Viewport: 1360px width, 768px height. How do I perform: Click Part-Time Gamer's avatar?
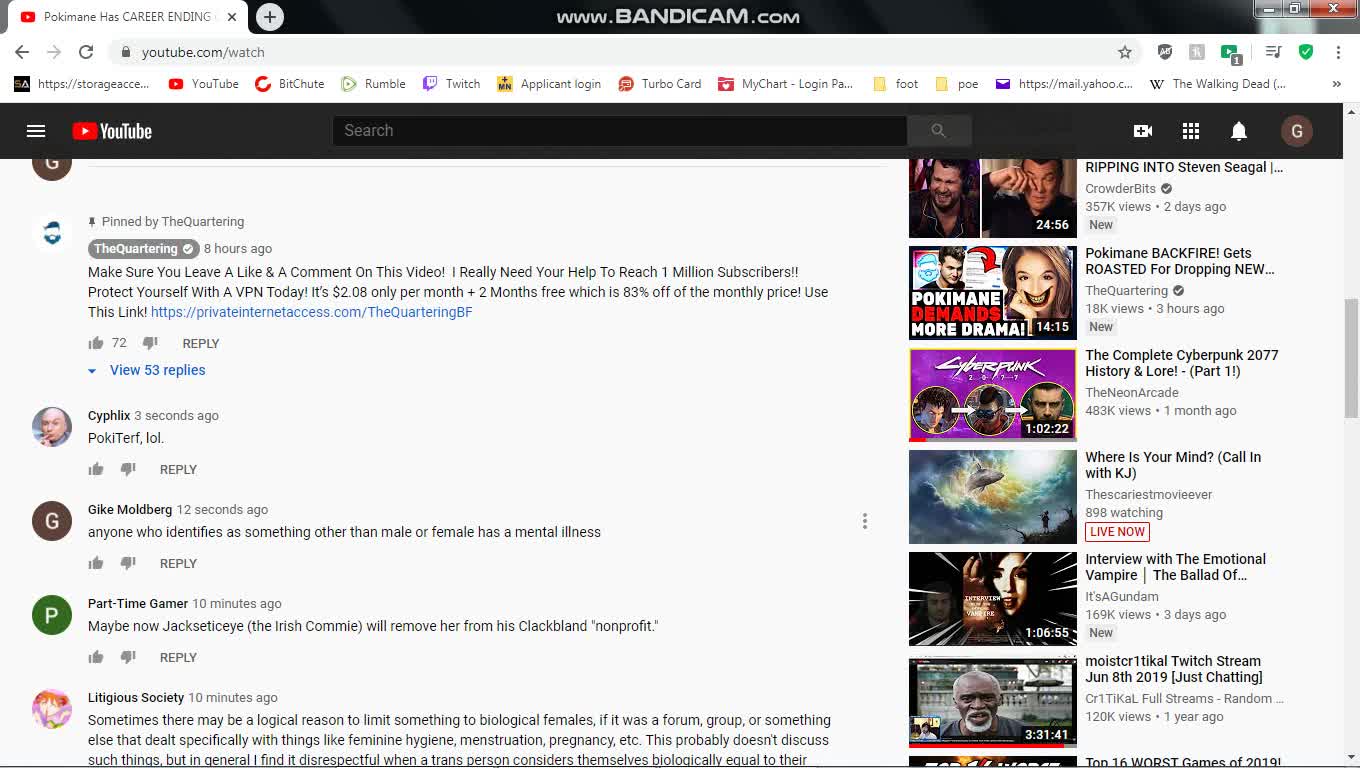[52, 615]
